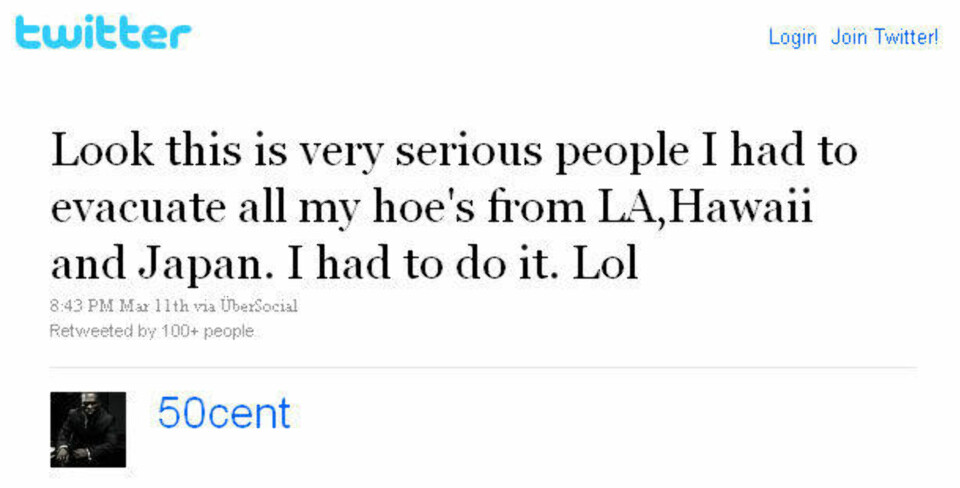The width and height of the screenshot is (960, 488).
Task: View Retweeted by 100+ people
Action: [151, 331]
